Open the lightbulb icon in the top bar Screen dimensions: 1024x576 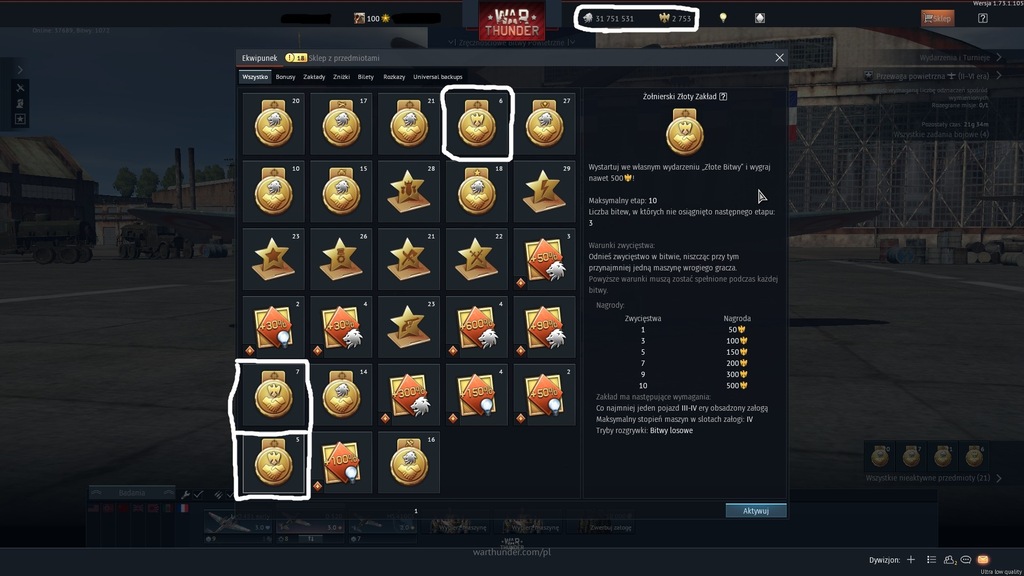(723, 18)
